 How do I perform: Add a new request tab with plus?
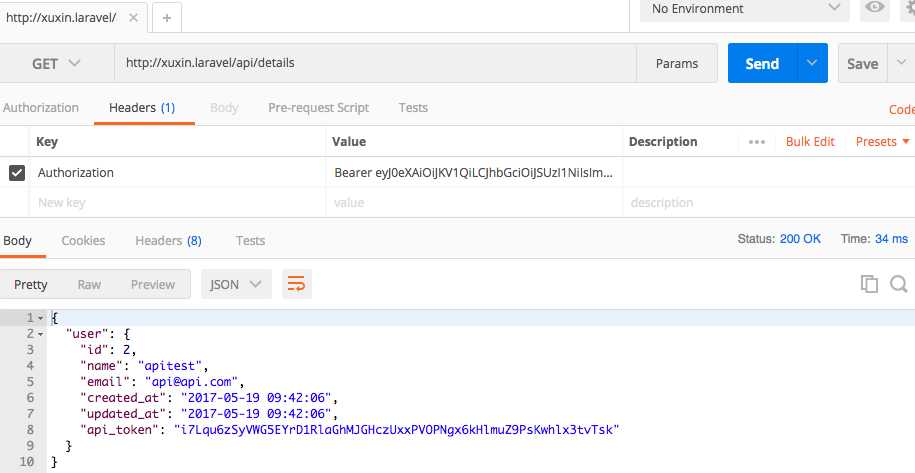[x=167, y=17]
